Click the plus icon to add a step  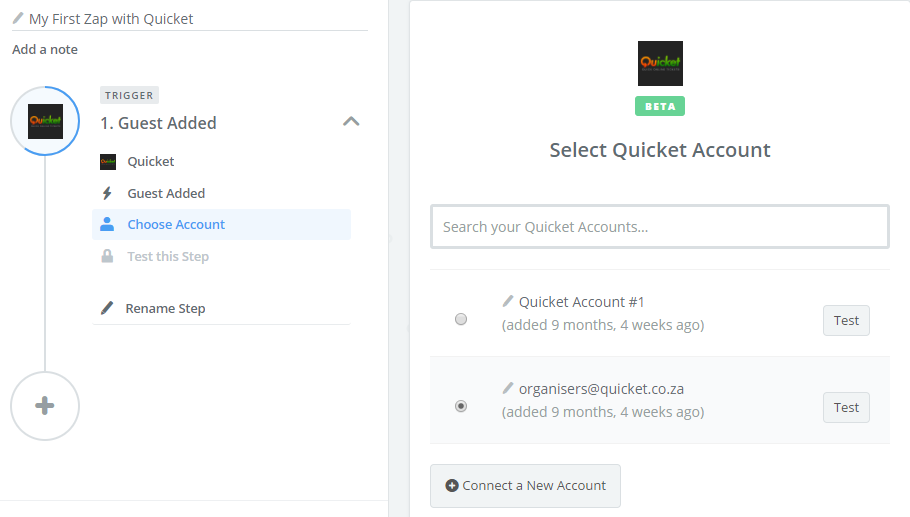[45, 405]
